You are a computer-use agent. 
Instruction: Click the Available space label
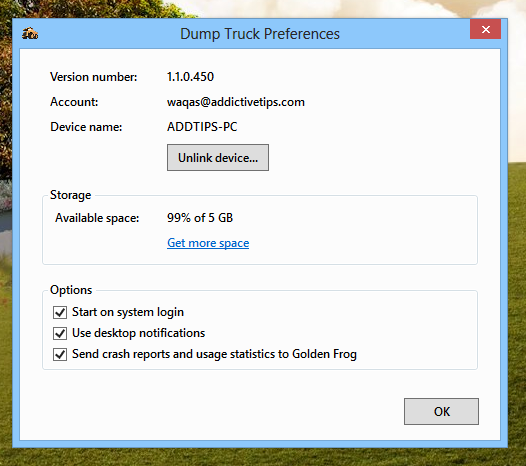(97, 218)
